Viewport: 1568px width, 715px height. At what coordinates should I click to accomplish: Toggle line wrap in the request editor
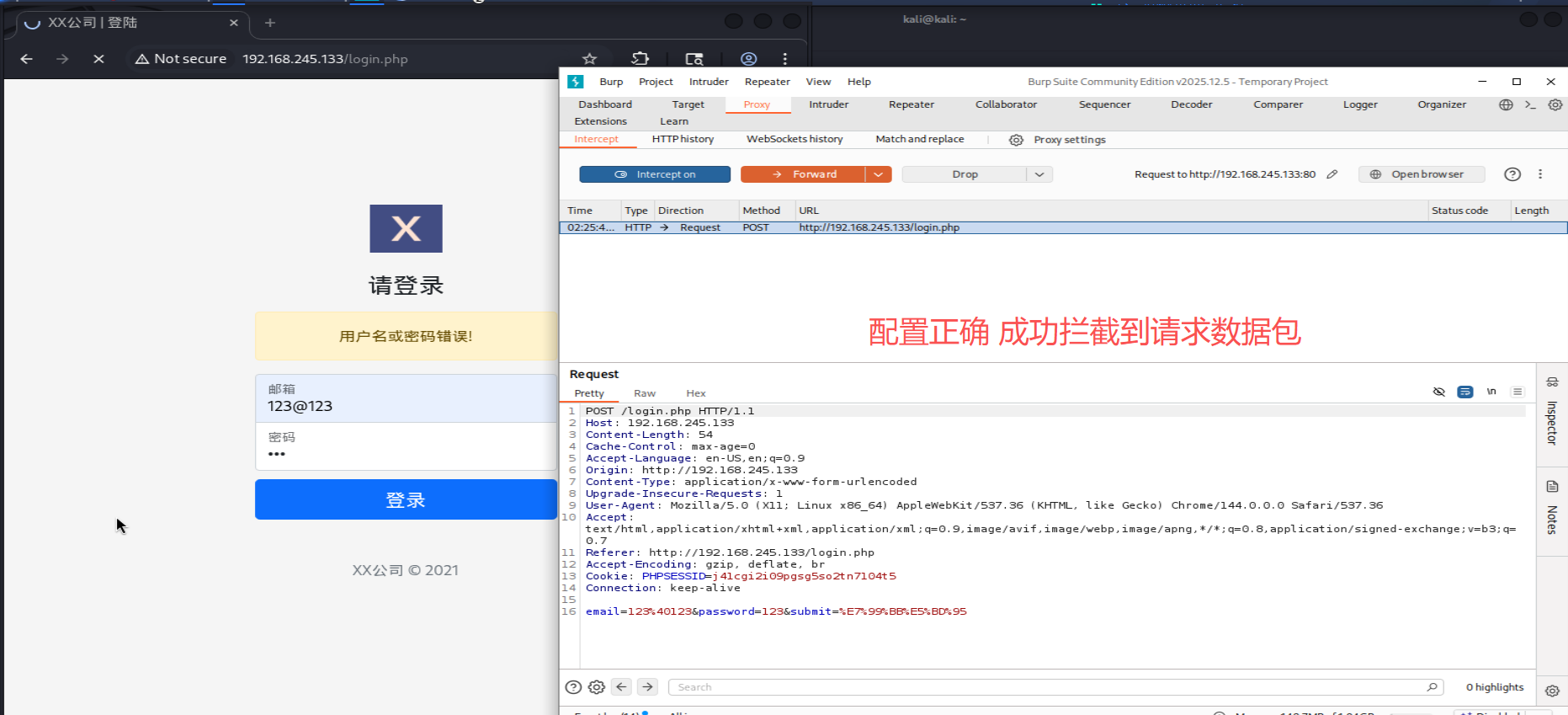1465,392
